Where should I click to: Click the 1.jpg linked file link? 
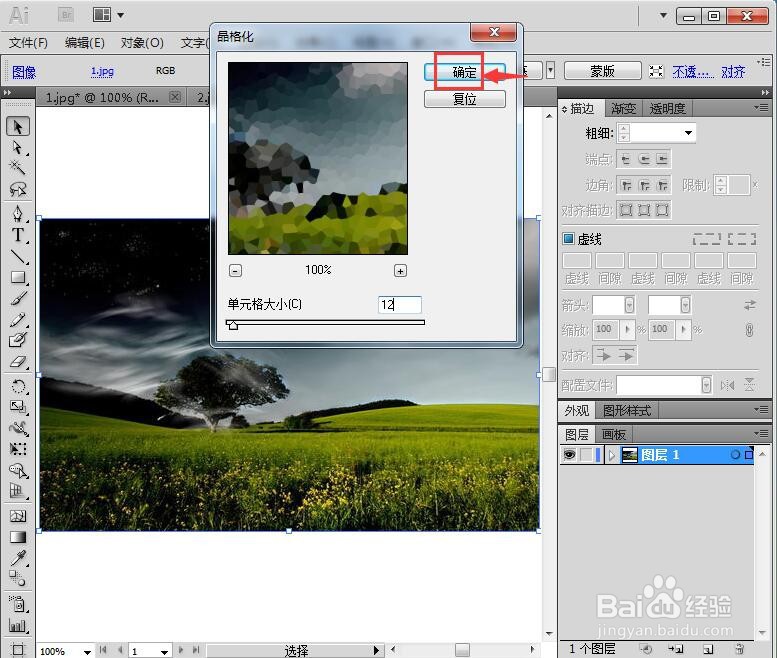pyautogui.click(x=102, y=71)
